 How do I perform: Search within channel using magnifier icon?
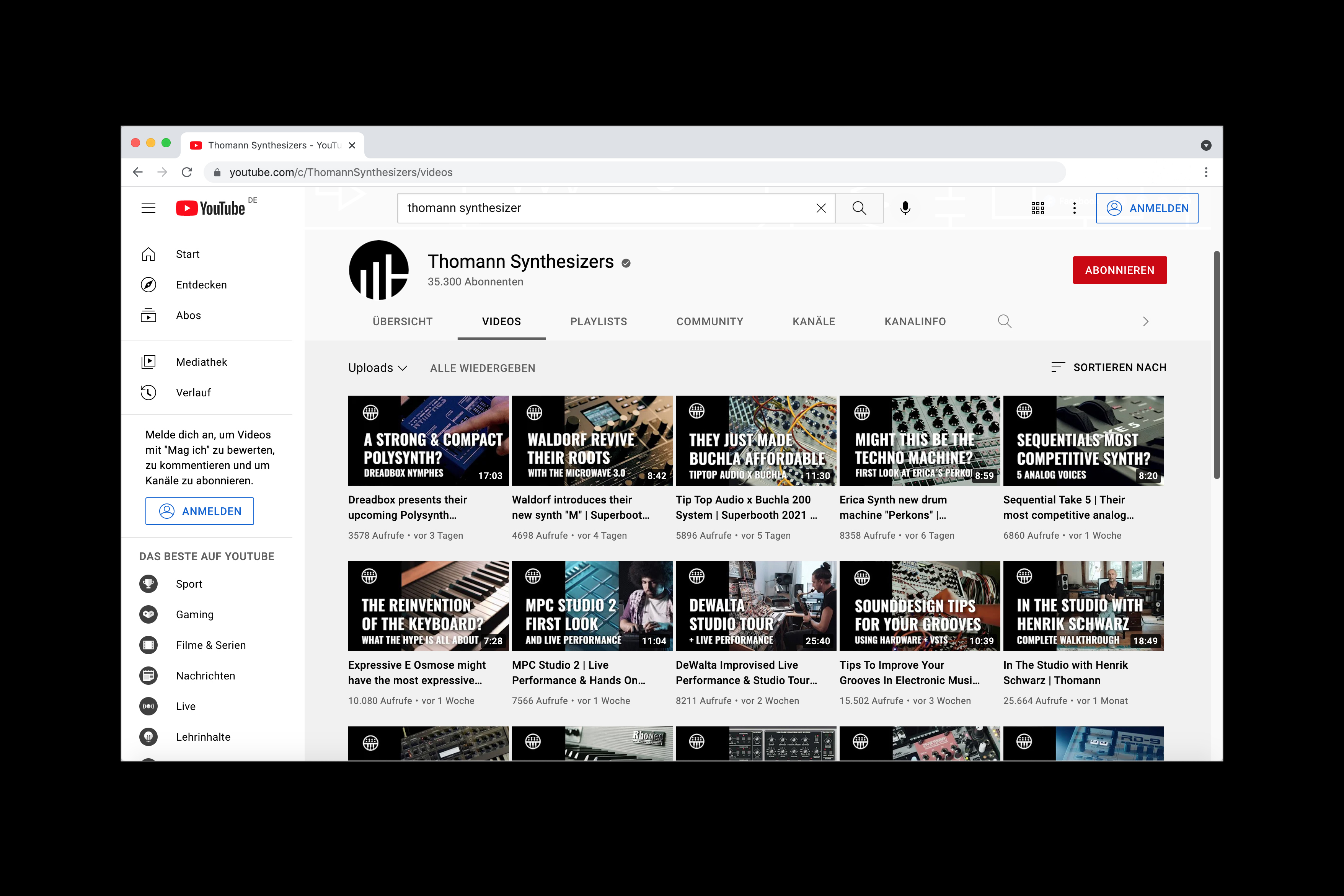(1004, 321)
